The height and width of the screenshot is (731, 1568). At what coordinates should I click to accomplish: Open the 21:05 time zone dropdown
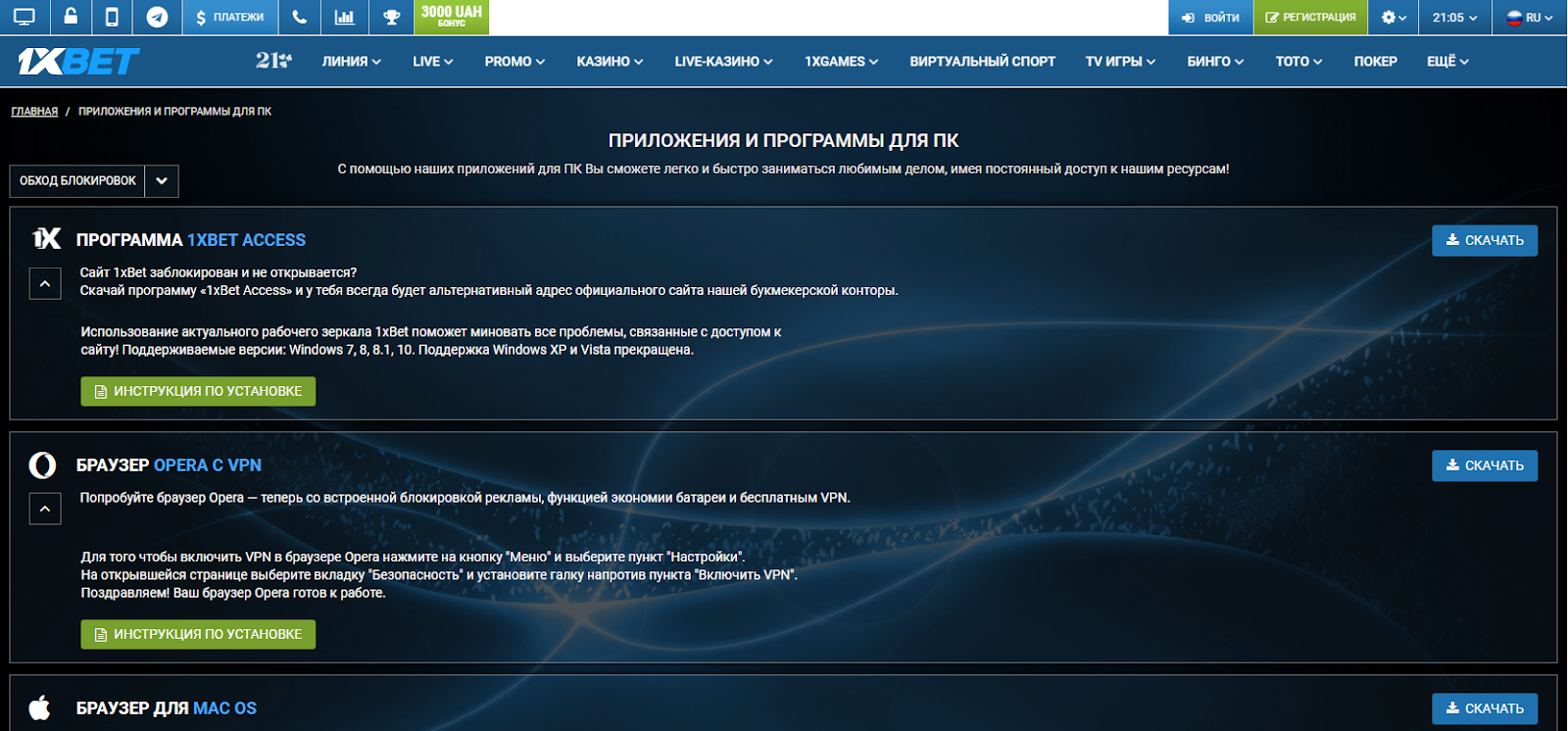1454,17
